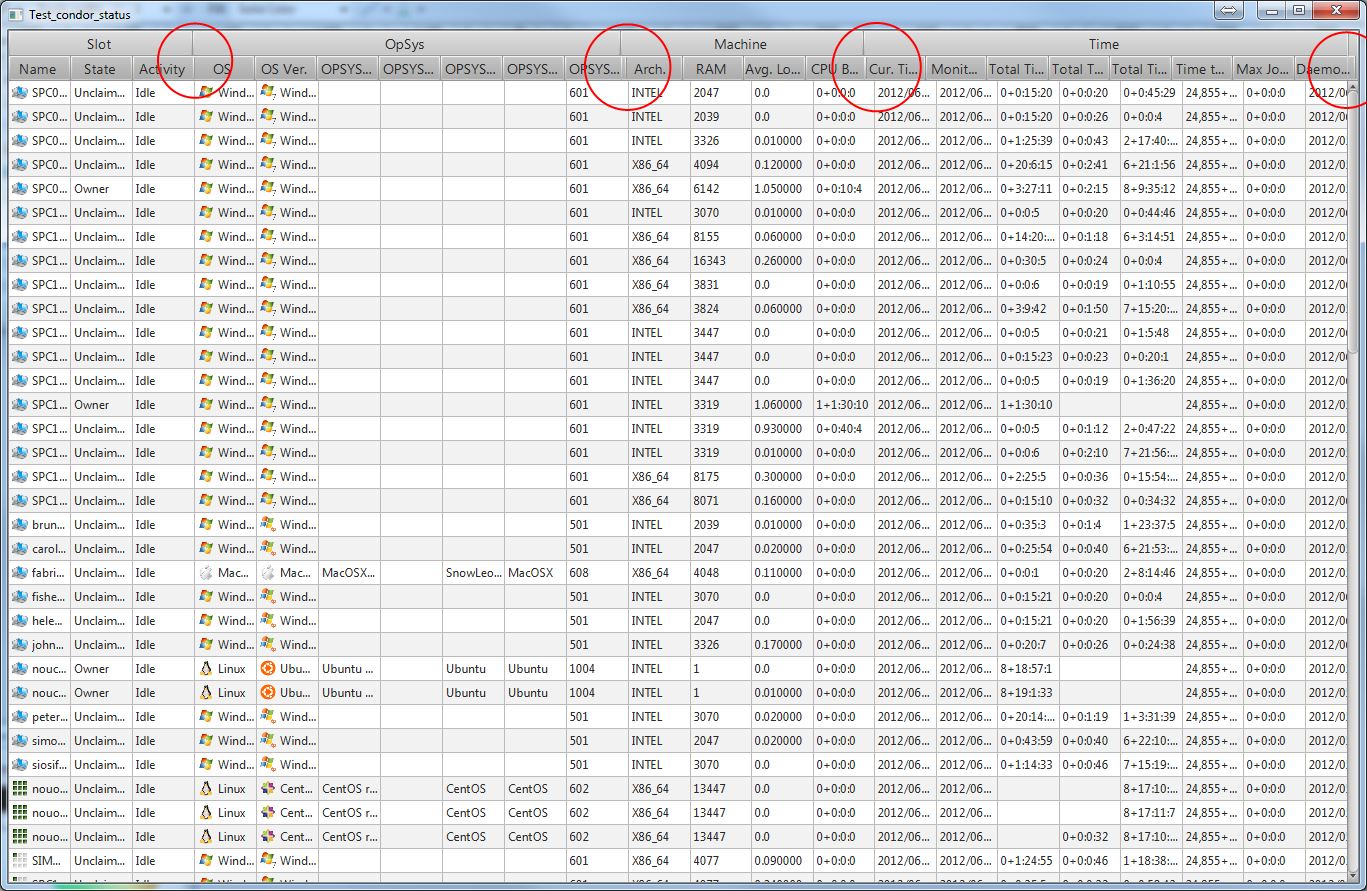The width and height of the screenshot is (1367, 891).
Task: Select the Machine group header
Action: [740, 44]
